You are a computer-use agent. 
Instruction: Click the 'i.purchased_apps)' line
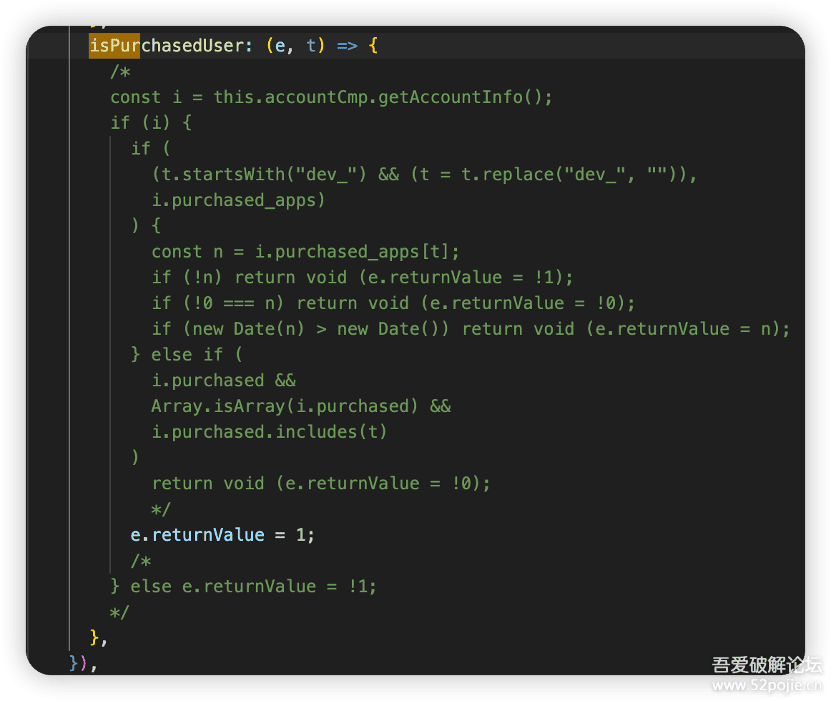(238, 200)
